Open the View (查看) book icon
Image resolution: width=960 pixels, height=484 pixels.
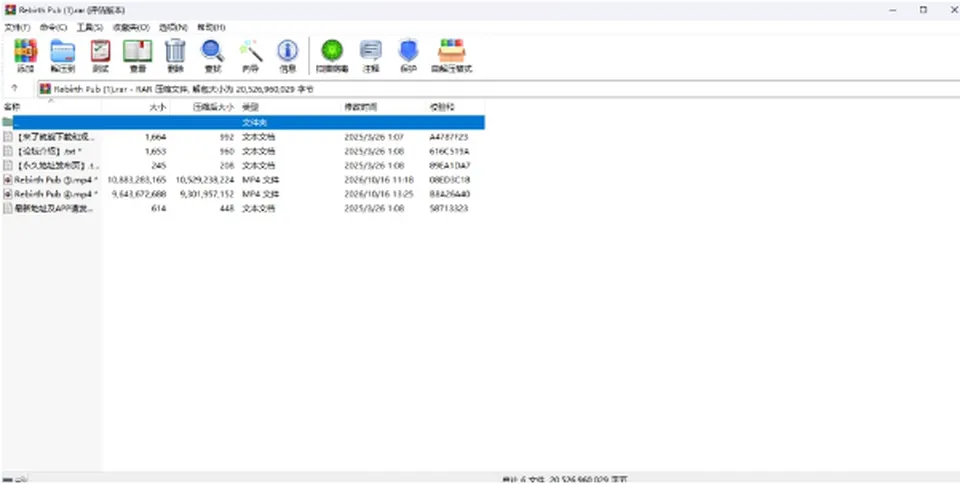138,56
